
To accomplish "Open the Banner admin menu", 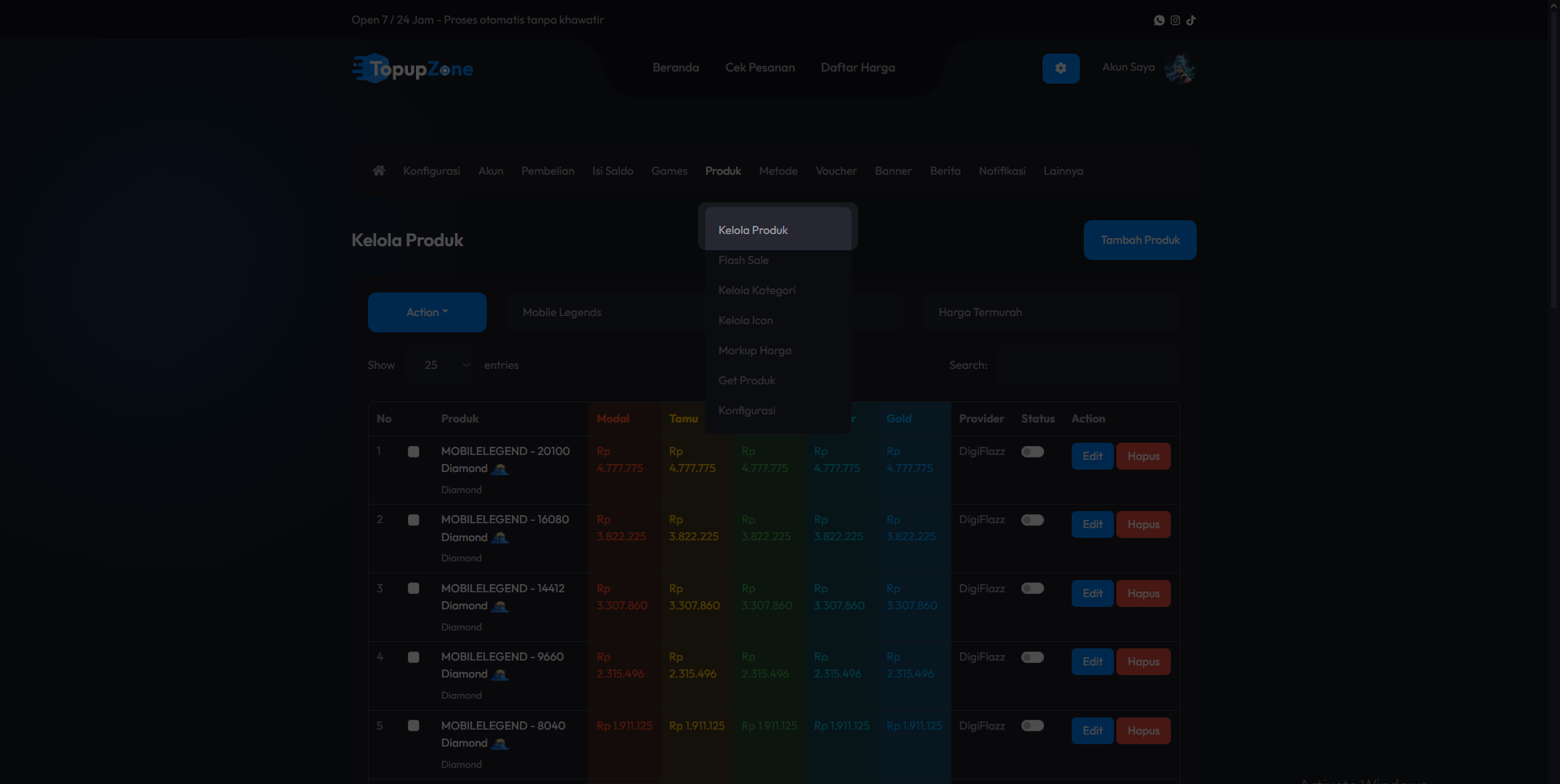I will [893, 171].
